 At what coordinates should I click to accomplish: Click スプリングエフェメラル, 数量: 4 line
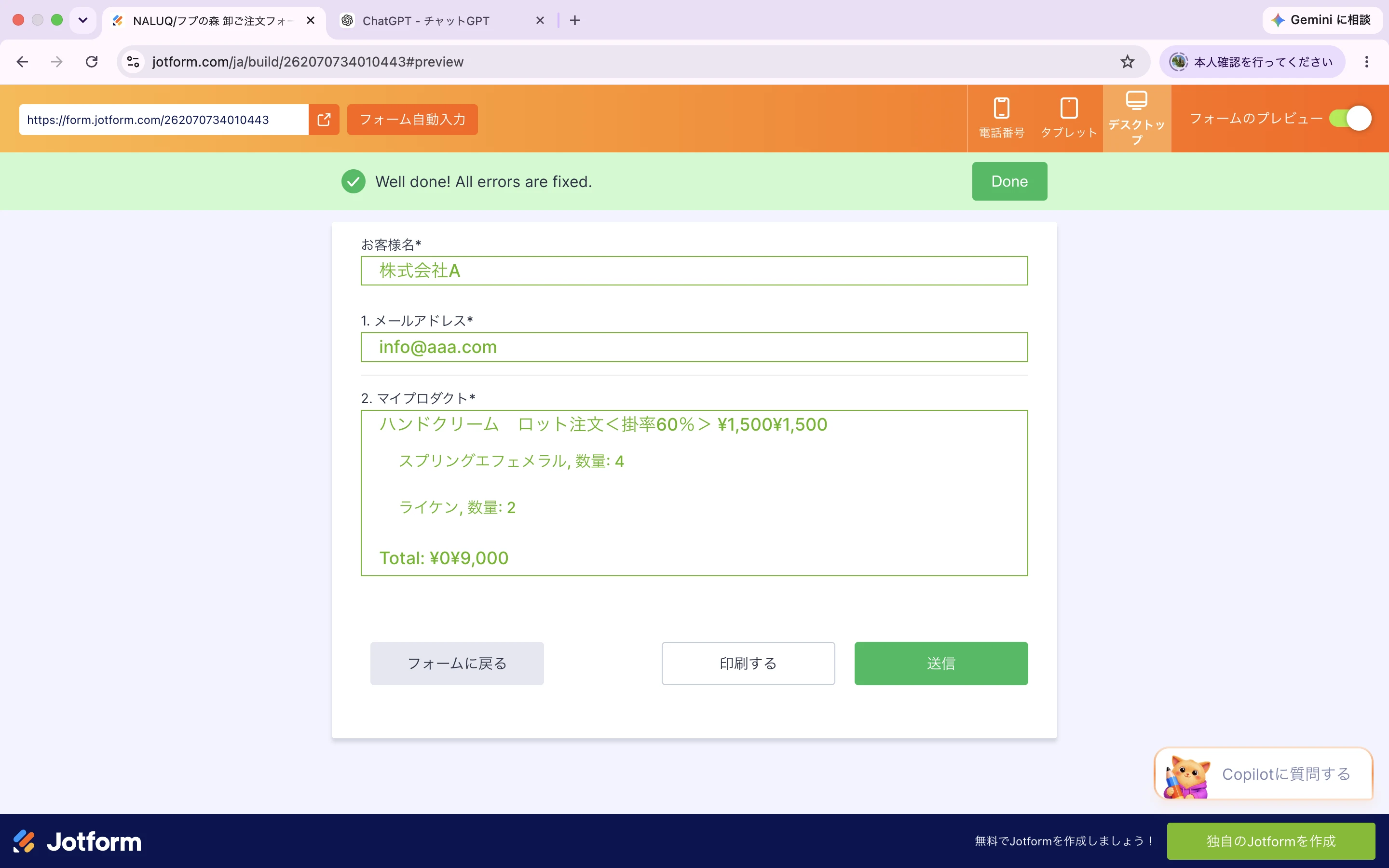pos(511,461)
